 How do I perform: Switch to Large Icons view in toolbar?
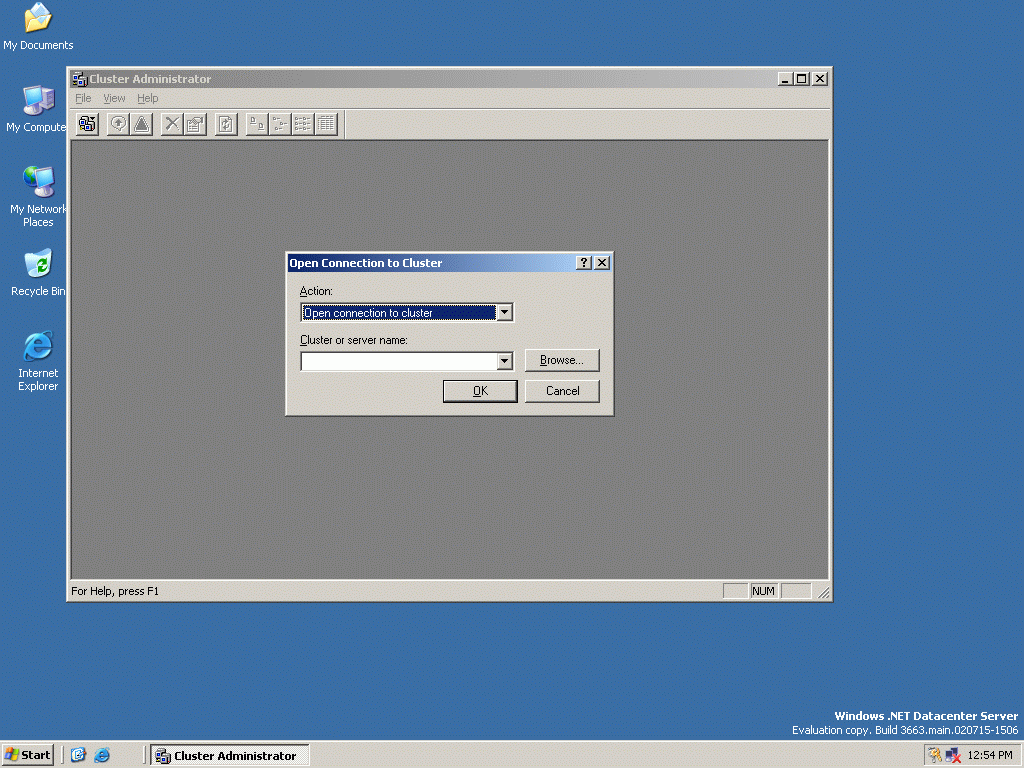(257, 124)
